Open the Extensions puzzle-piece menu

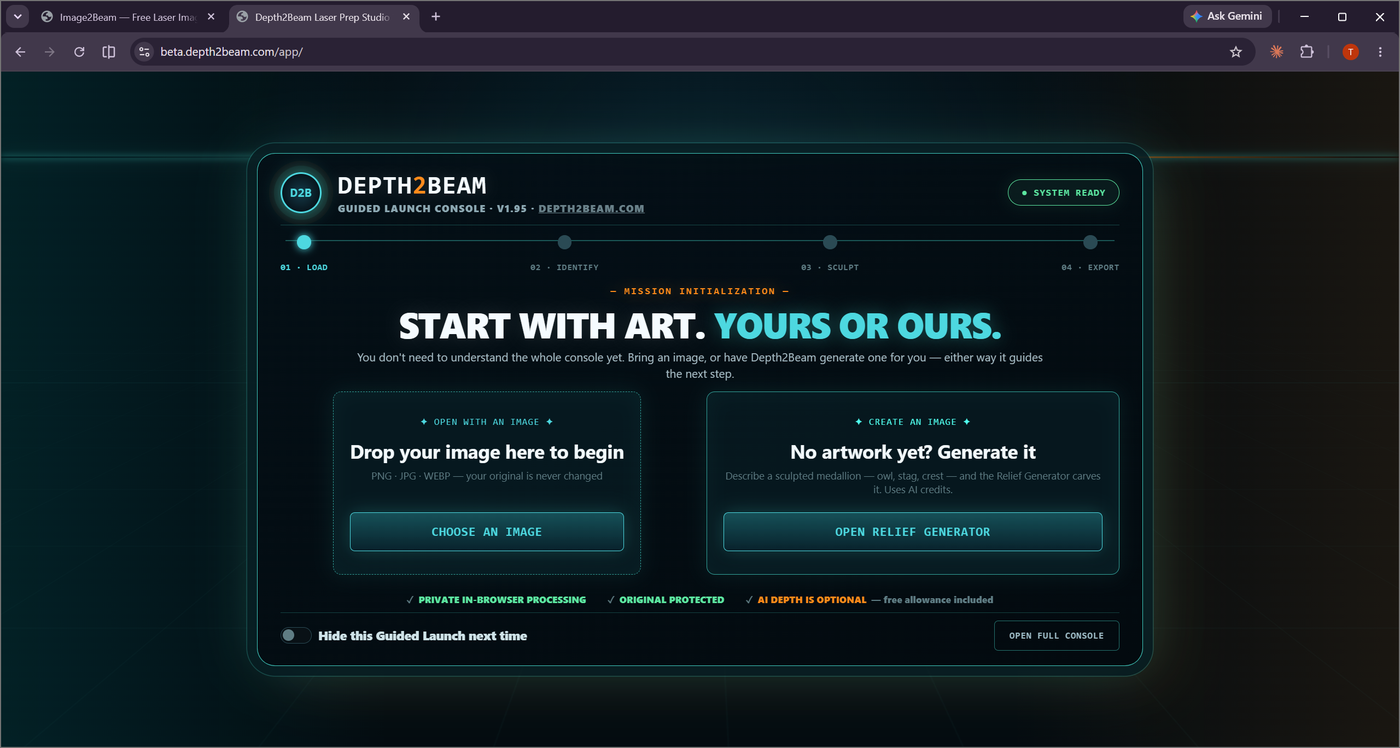point(1307,52)
